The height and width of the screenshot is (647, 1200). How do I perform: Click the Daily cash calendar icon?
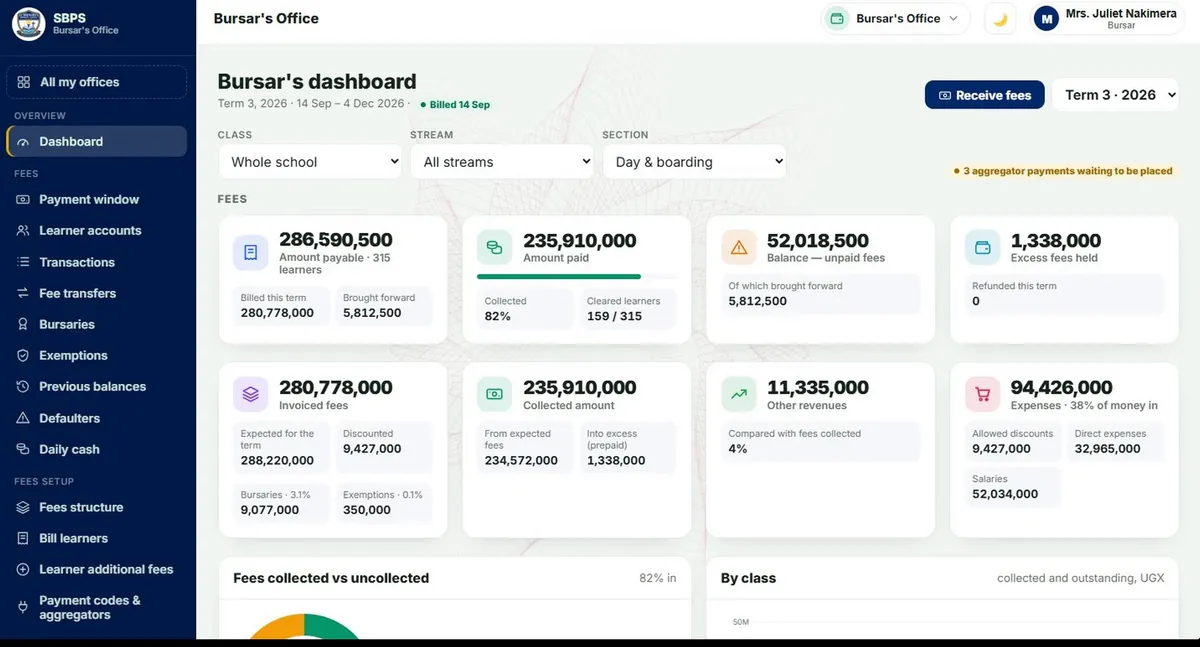[x=23, y=450]
